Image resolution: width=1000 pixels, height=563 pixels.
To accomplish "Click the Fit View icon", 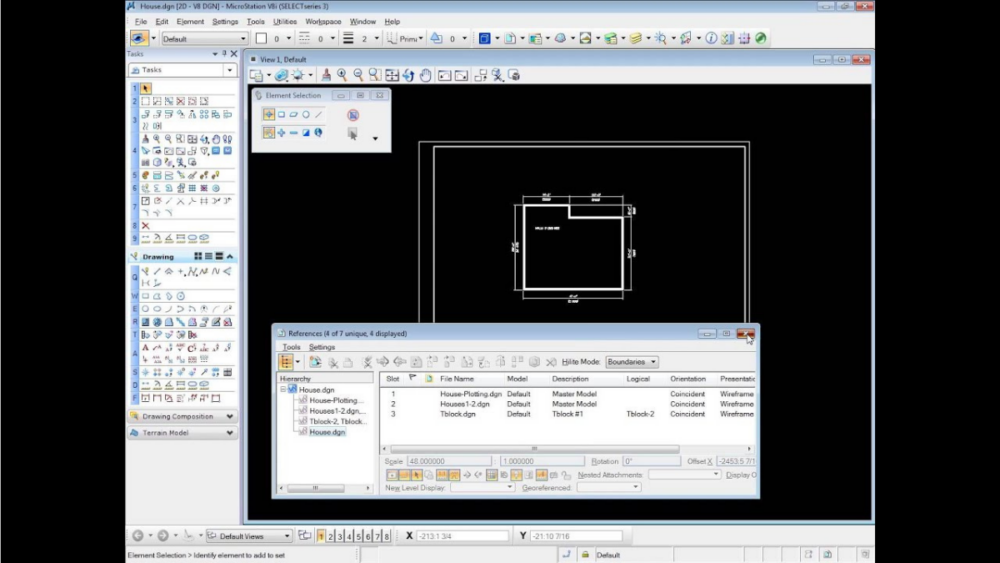I will 392,75.
